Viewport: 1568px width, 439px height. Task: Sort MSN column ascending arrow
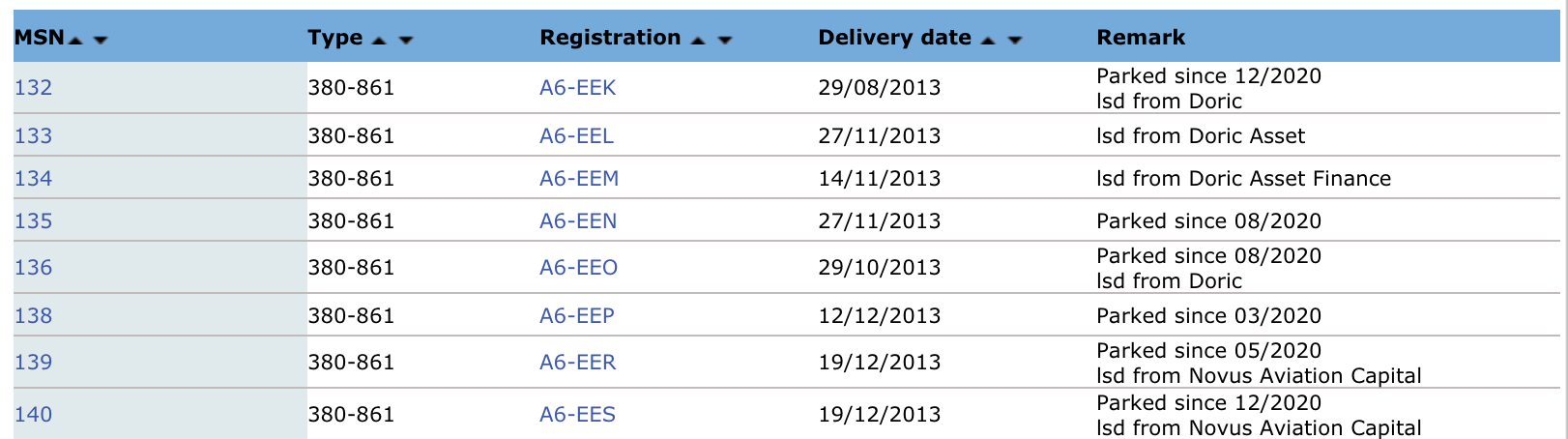pos(76,41)
